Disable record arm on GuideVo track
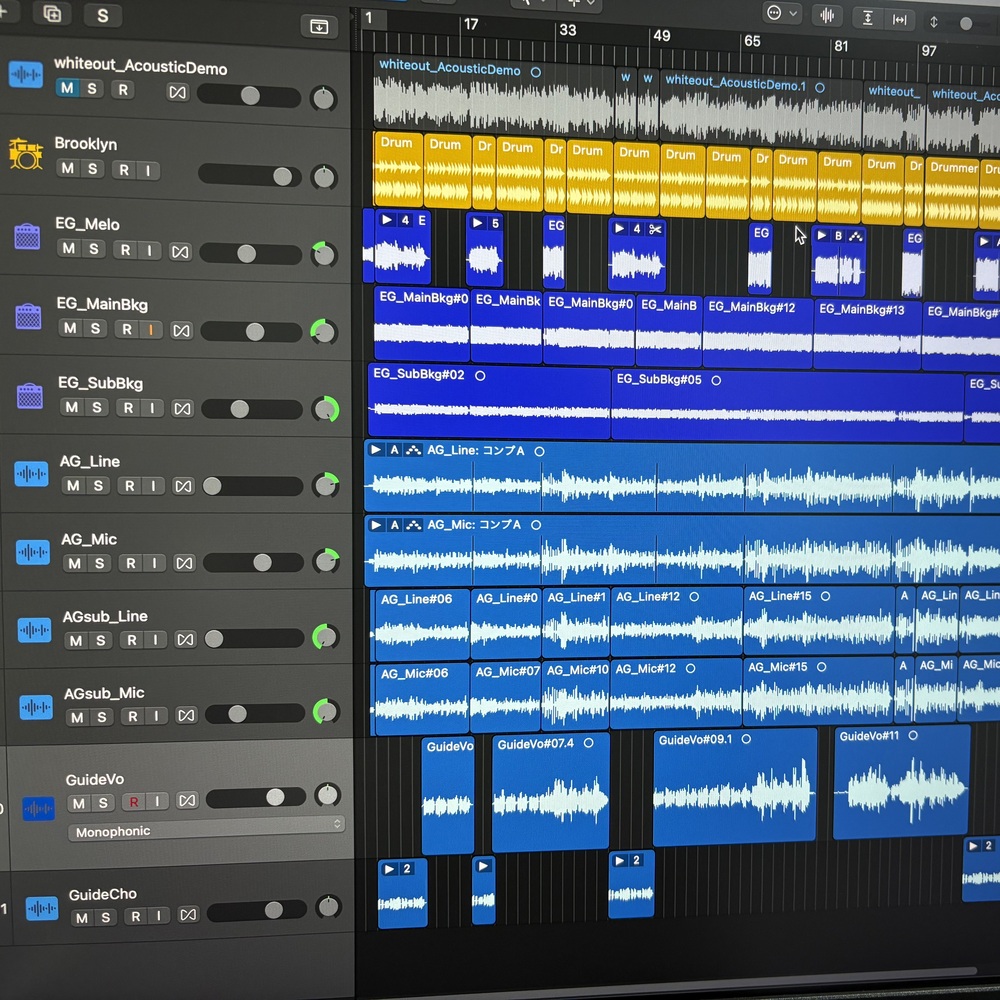 (132, 802)
